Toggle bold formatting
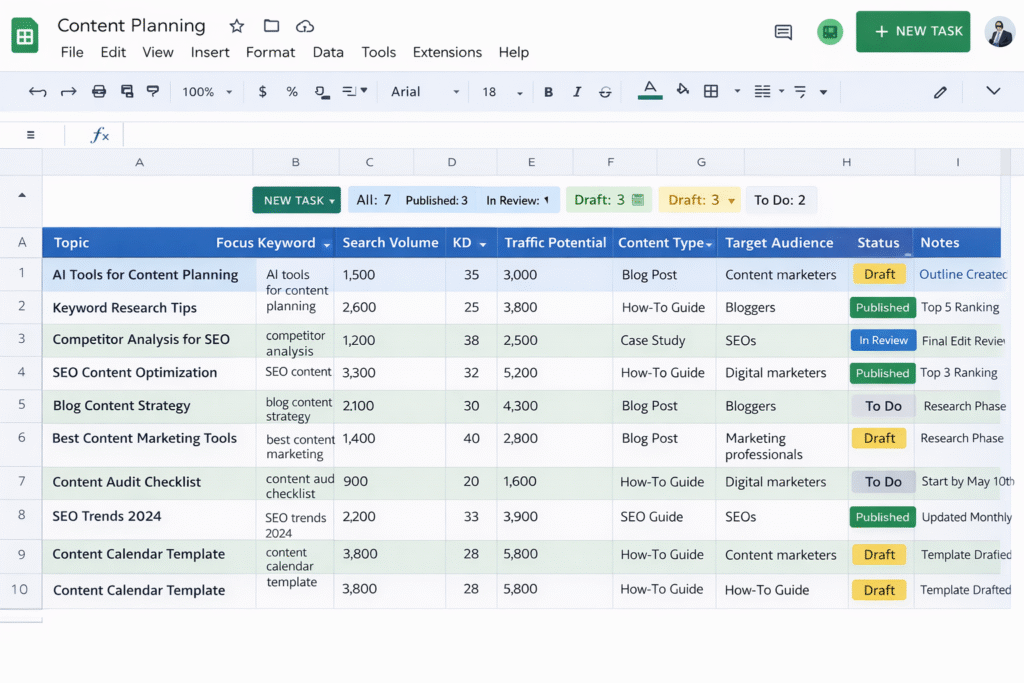Image resolution: width=1024 pixels, height=683 pixels. click(x=548, y=92)
